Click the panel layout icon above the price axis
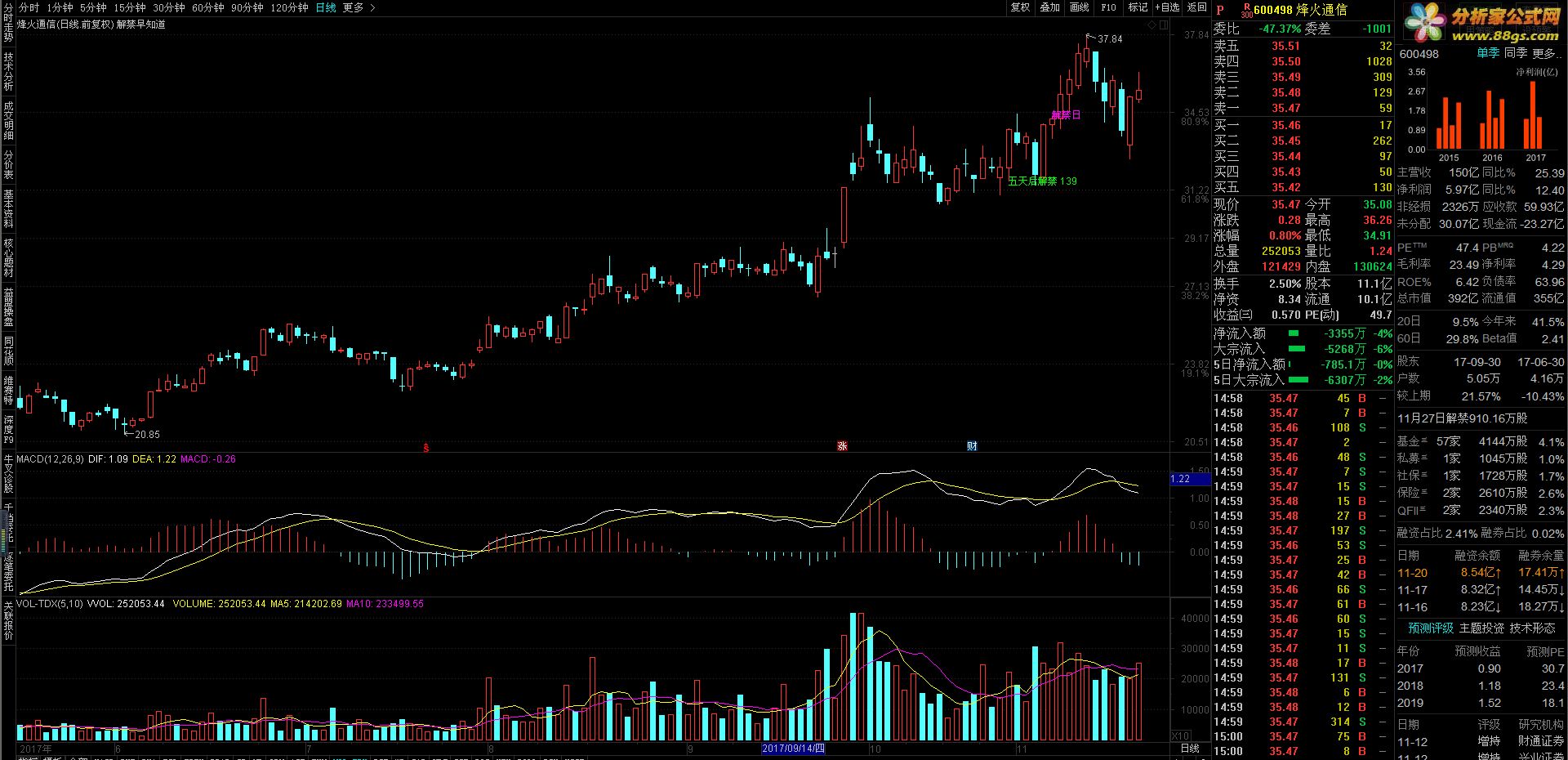Viewport: 1568px width, 760px height. (x=1164, y=25)
